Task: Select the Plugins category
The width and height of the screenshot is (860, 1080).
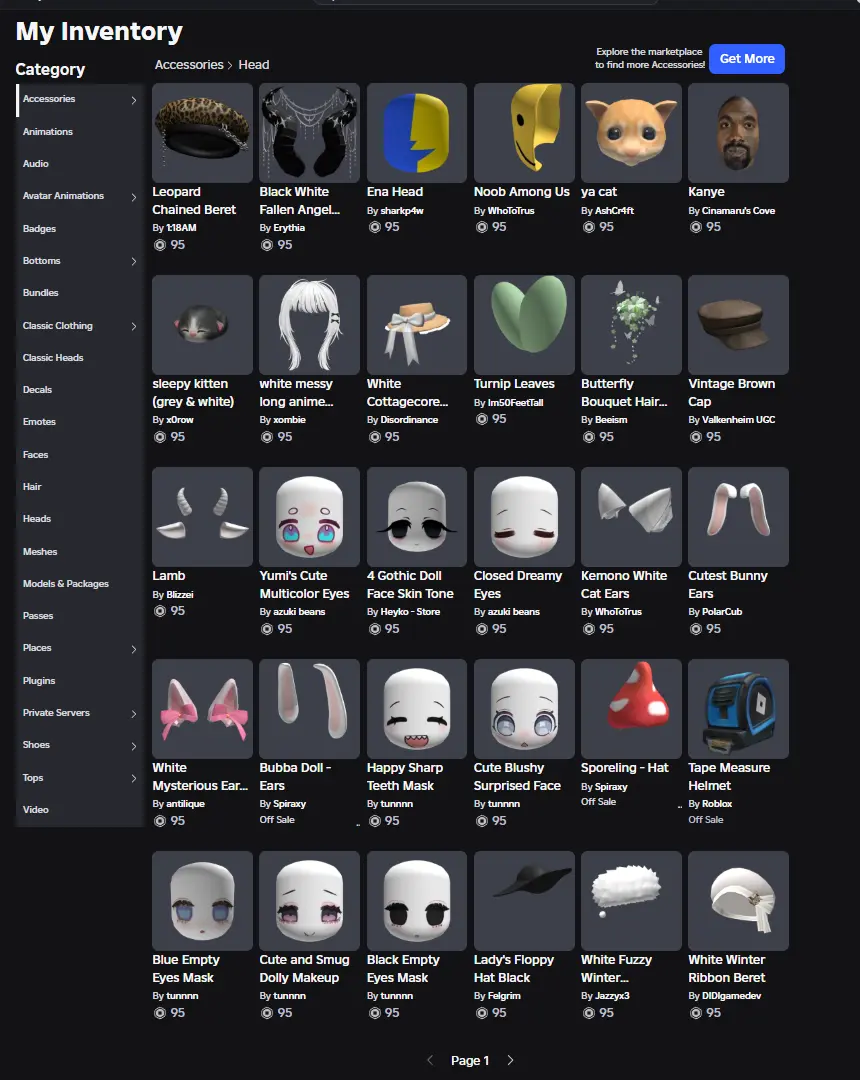Action: [39, 681]
